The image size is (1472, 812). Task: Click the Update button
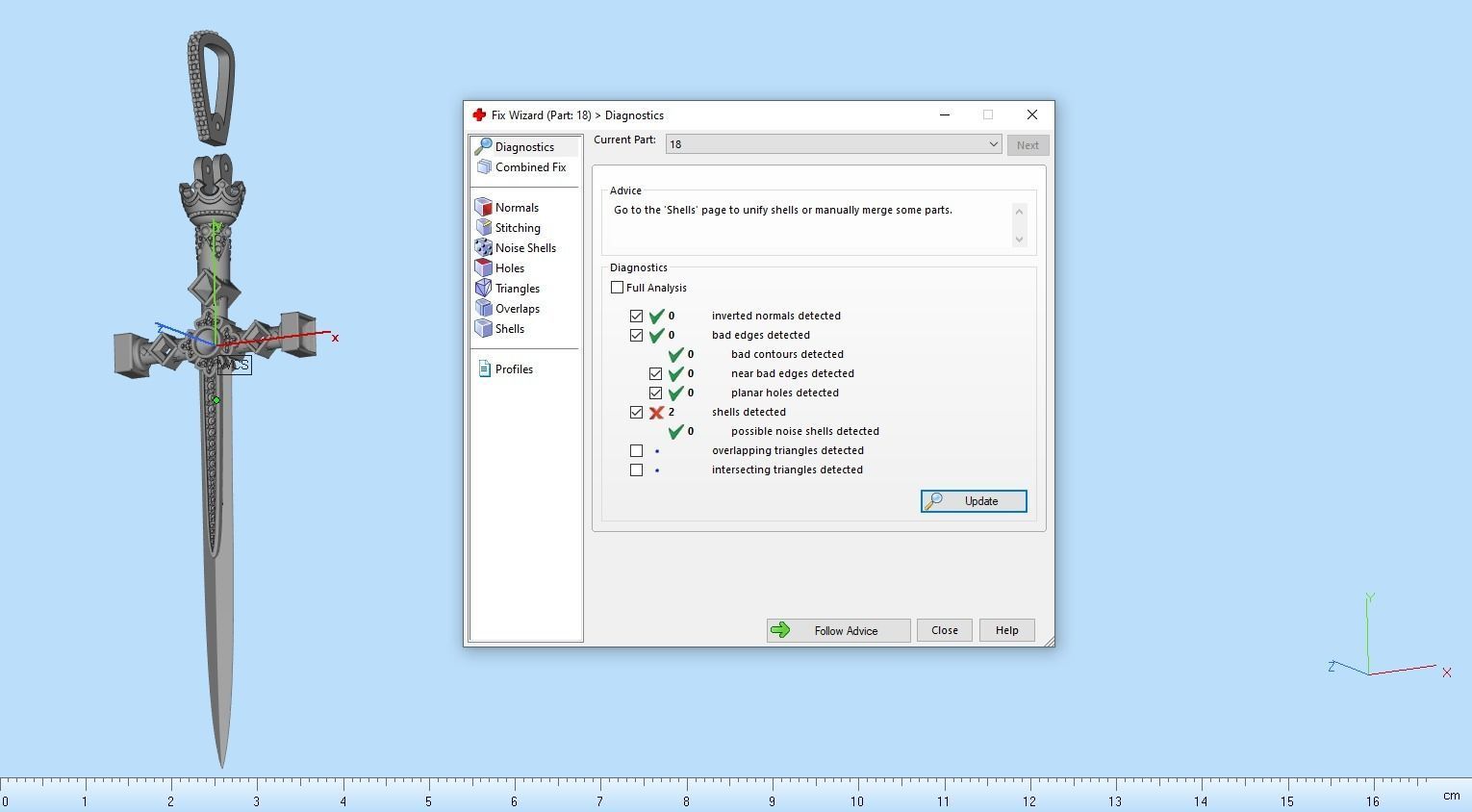point(974,501)
